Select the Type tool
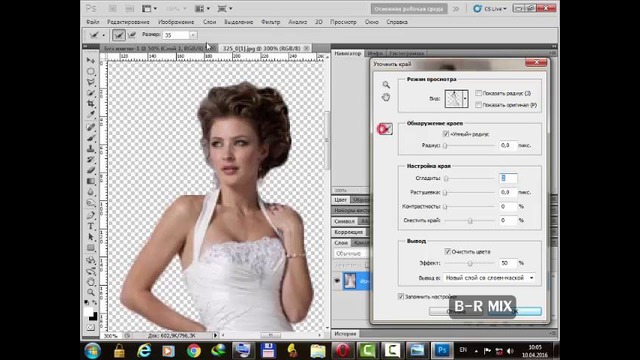This screenshot has height=360, width=640. (x=91, y=226)
